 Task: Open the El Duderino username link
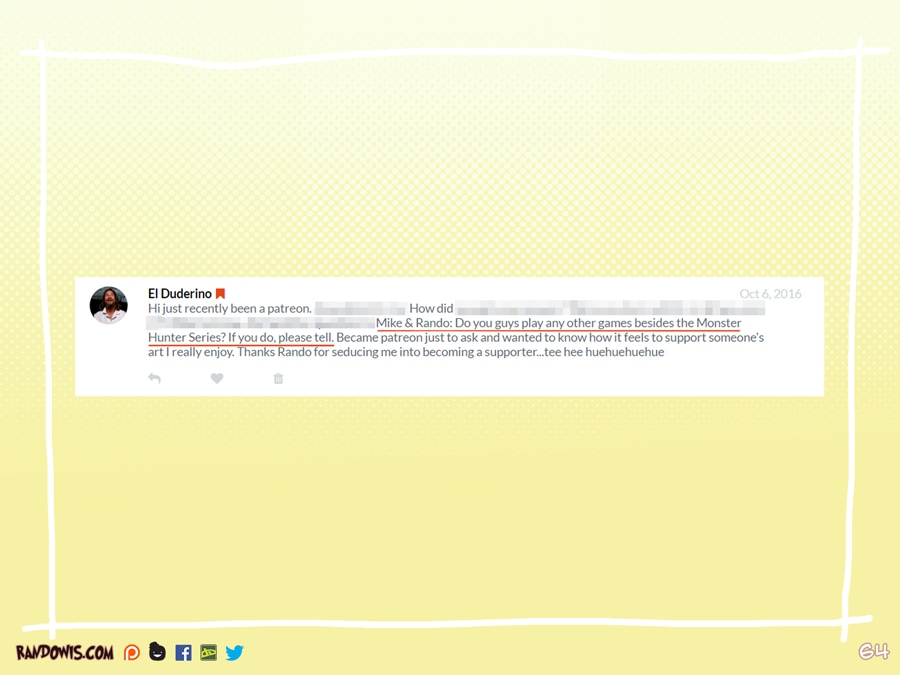[179, 294]
